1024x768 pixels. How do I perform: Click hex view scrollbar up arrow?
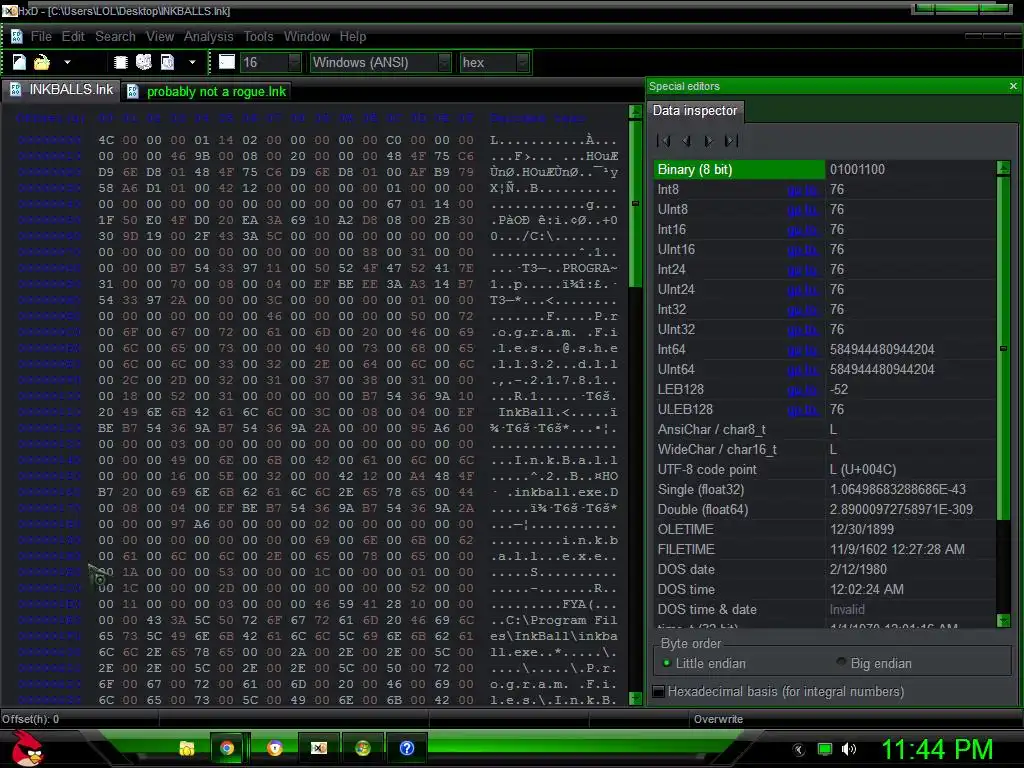[635, 112]
